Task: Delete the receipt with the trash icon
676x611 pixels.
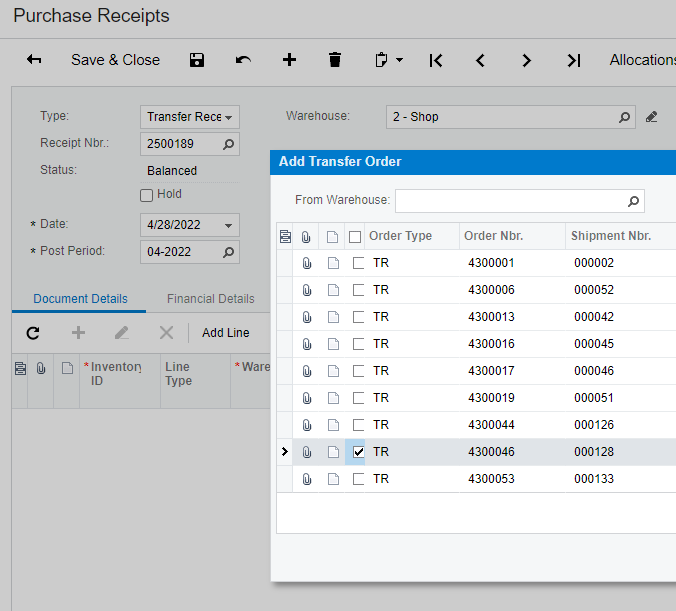Action: [335, 60]
